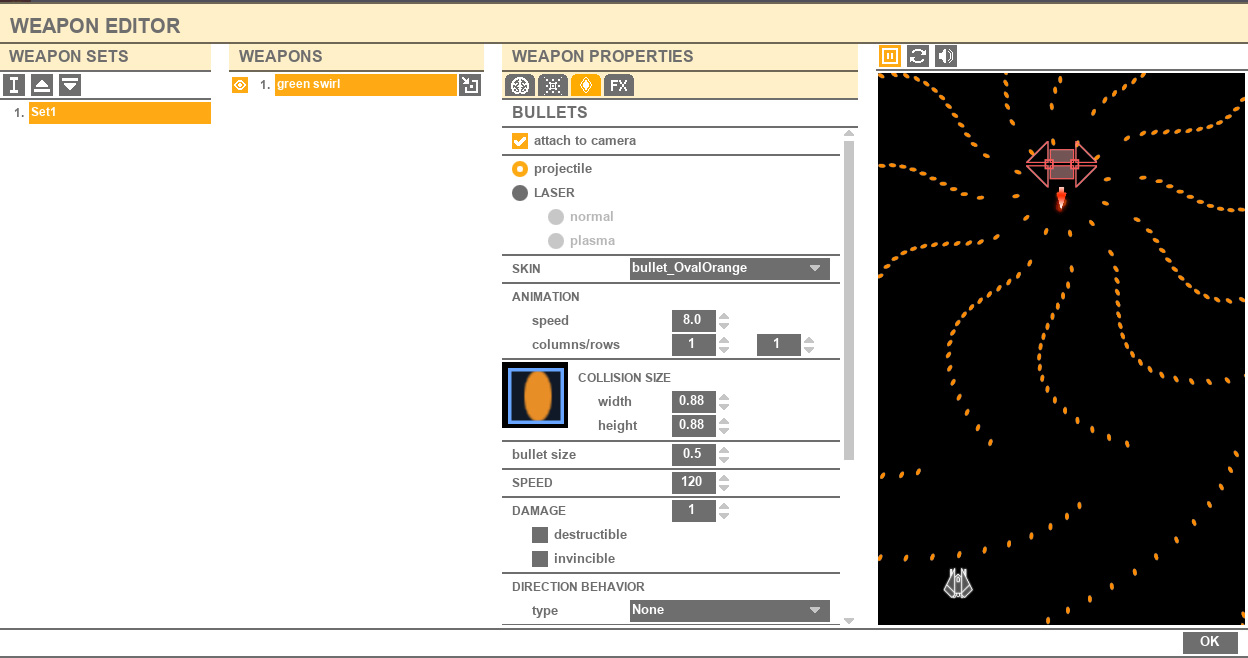Restart the weapon preview animation
The width and height of the screenshot is (1248, 658).
[918, 56]
